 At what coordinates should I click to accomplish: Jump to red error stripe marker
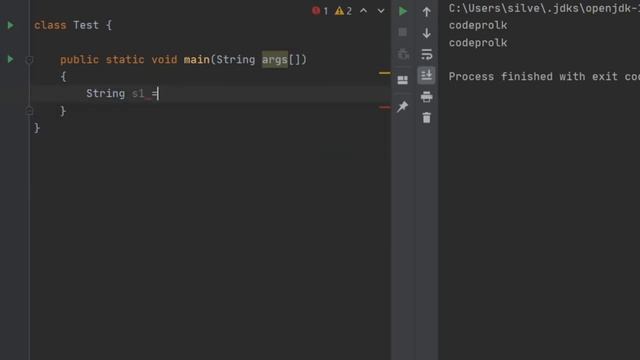coord(384,107)
